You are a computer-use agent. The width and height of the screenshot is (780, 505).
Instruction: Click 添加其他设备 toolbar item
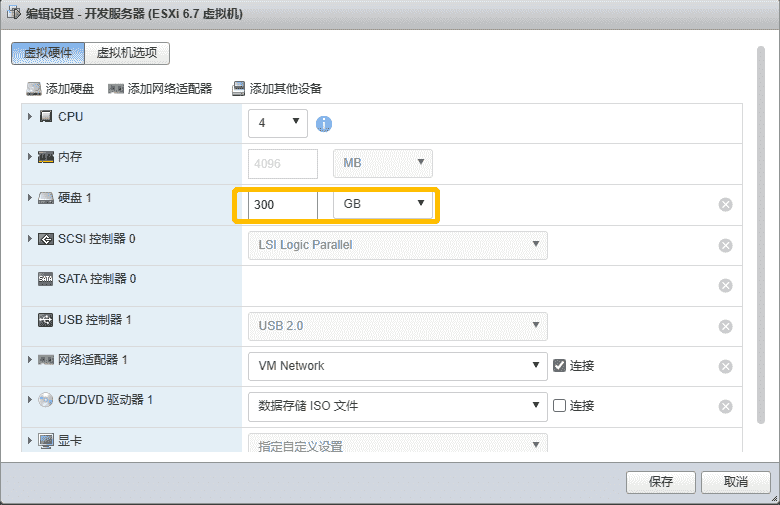coord(277,89)
